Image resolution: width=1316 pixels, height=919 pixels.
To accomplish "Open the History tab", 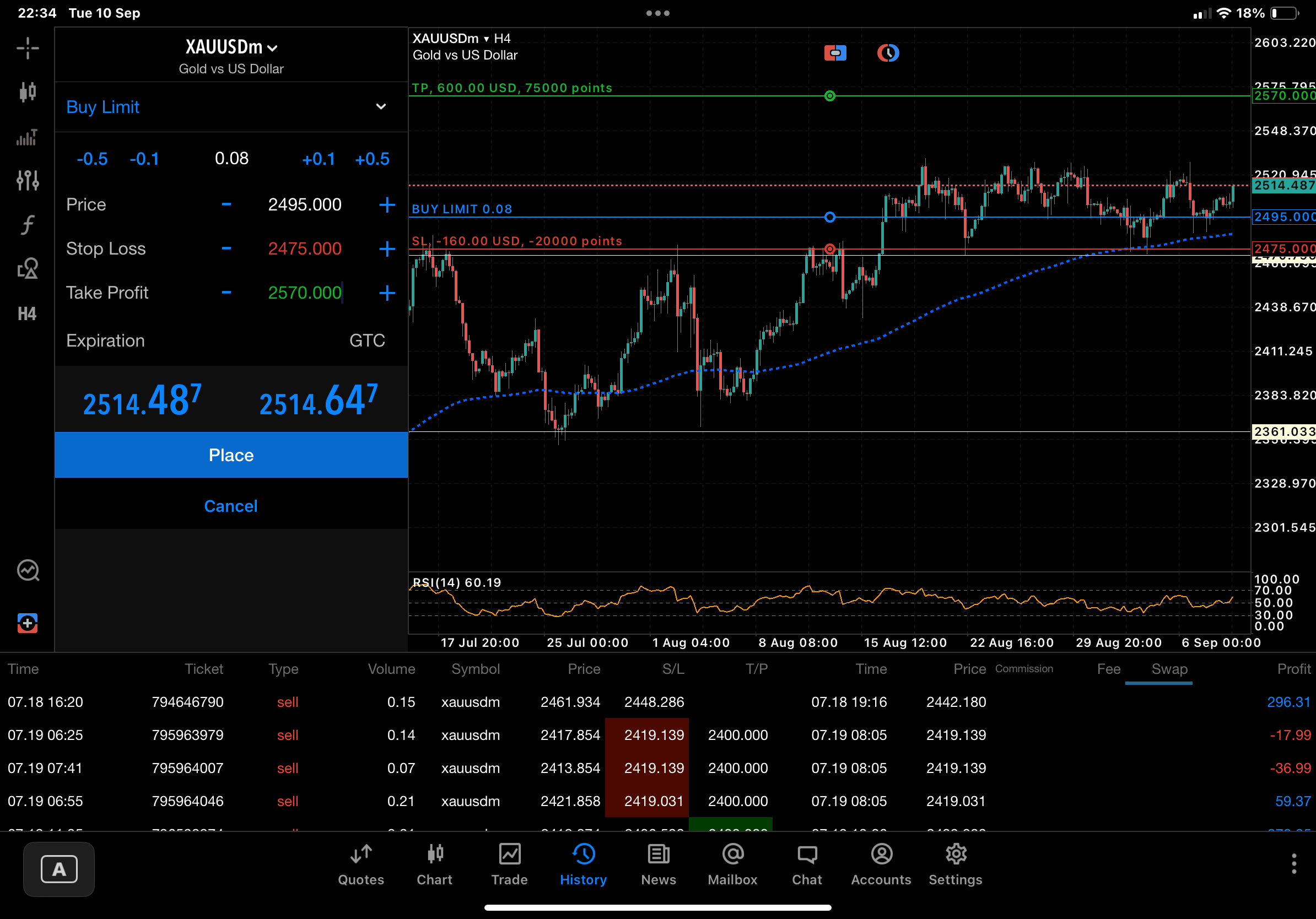I will click(x=584, y=865).
